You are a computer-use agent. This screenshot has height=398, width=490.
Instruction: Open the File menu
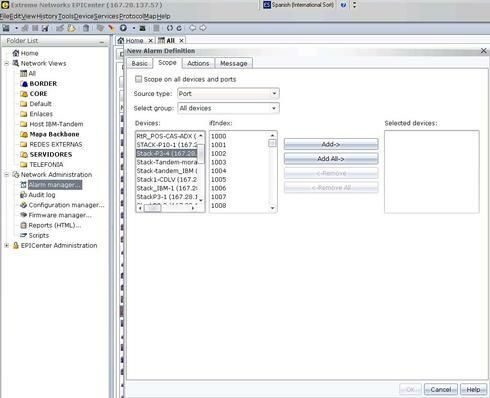pos(5,16)
